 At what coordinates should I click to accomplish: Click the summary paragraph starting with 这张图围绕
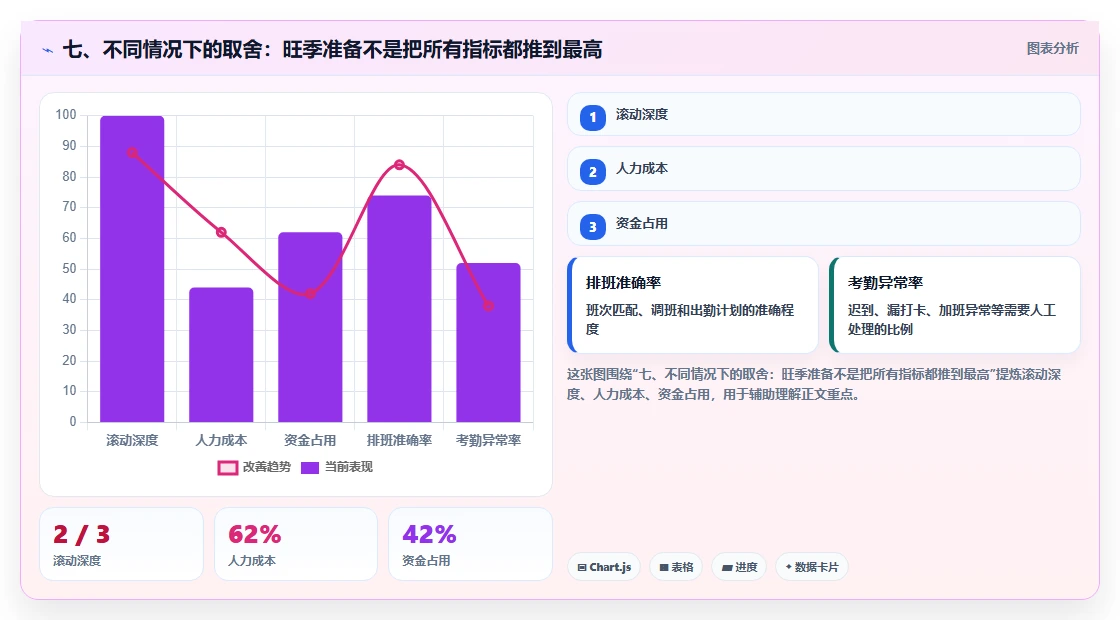click(814, 384)
